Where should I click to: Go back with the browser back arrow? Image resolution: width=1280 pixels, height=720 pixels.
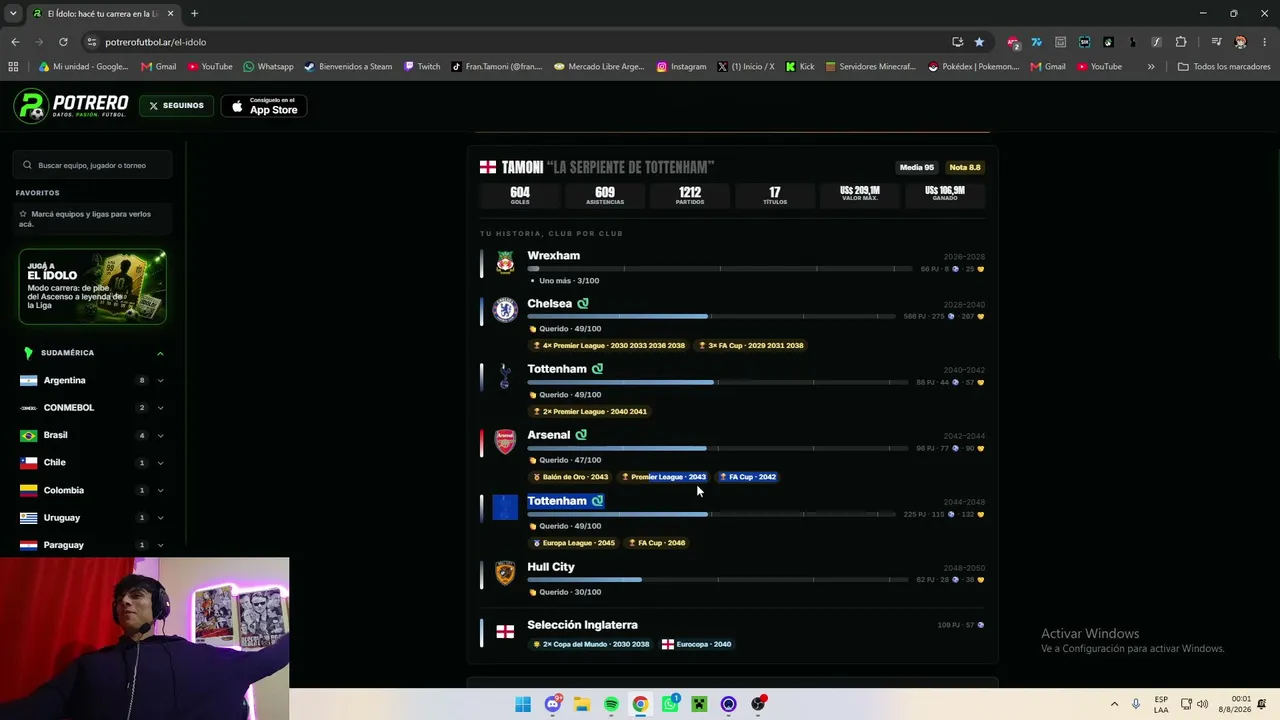(15, 42)
